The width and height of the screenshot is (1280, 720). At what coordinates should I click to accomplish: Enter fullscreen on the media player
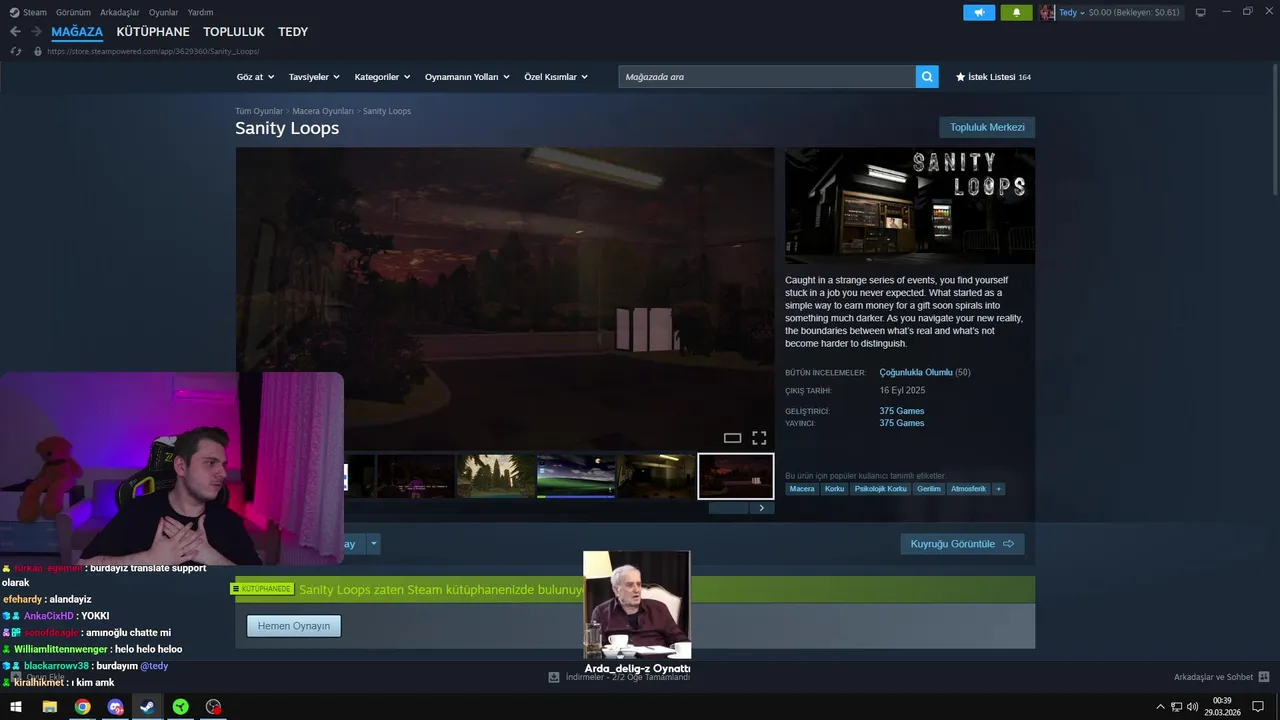[x=759, y=438]
